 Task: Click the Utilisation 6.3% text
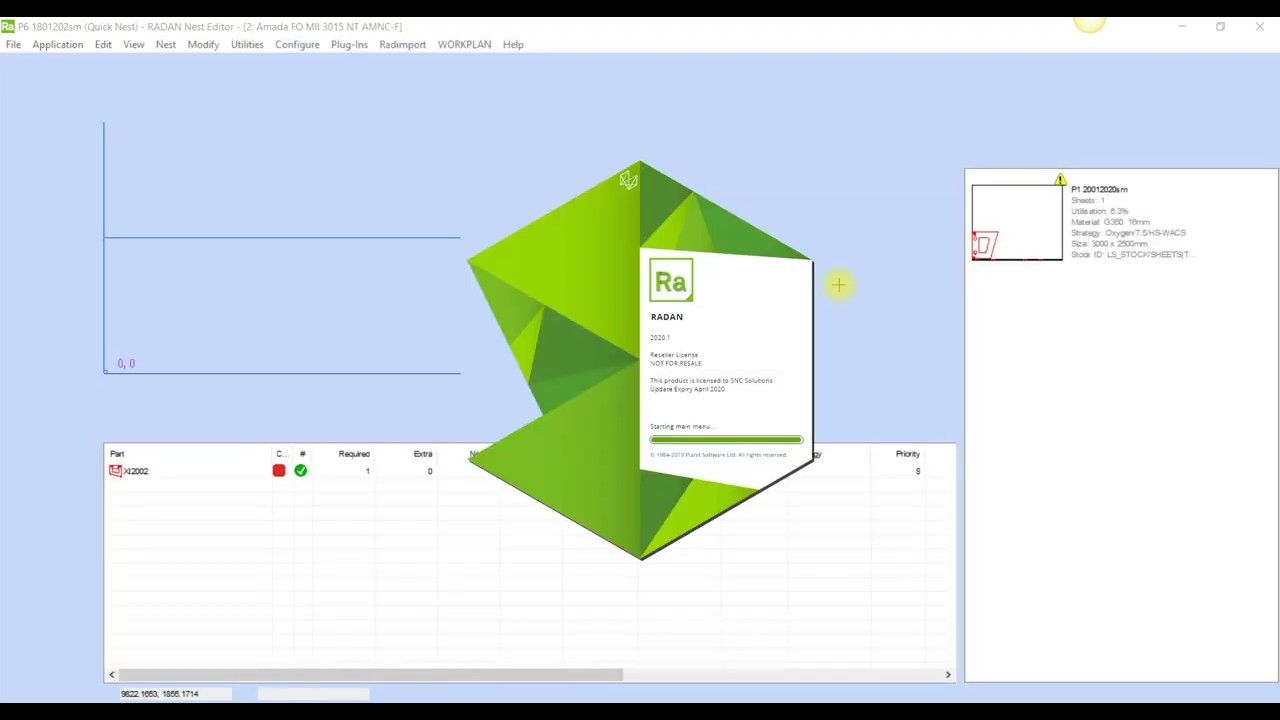point(1100,211)
